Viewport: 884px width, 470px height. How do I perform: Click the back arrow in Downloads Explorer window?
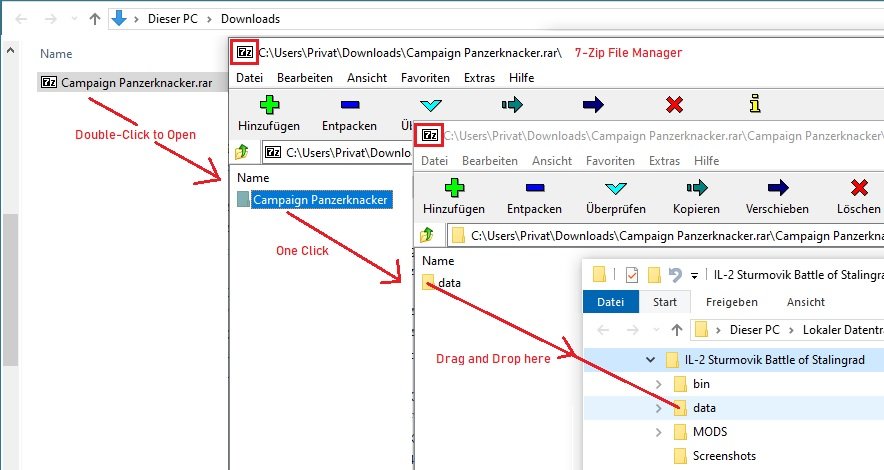click(x=21, y=19)
